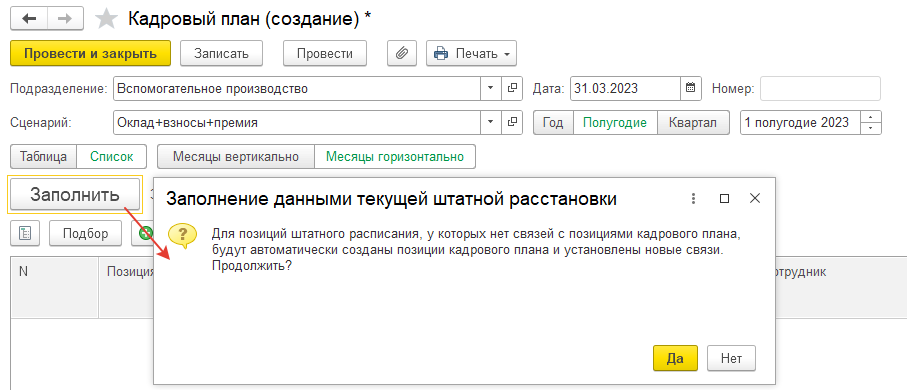Close the Заполнение данными dialog
The image size is (907, 390).
pos(754,198)
